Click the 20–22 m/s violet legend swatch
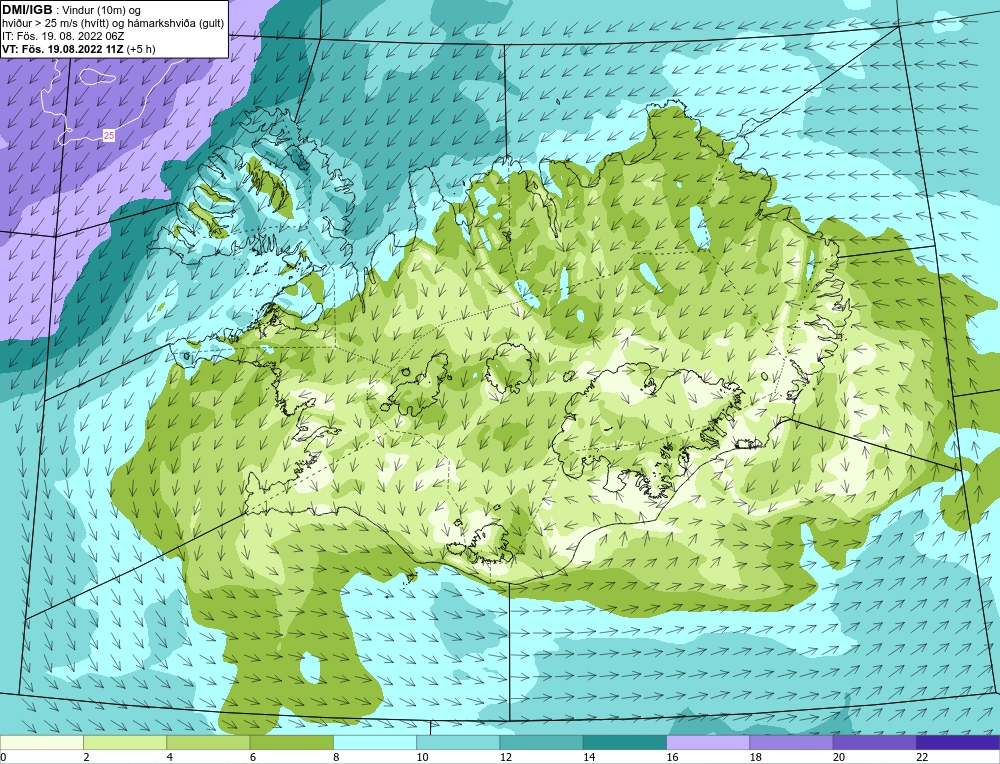The height and width of the screenshot is (764, 1000). [x=875, y=743]
